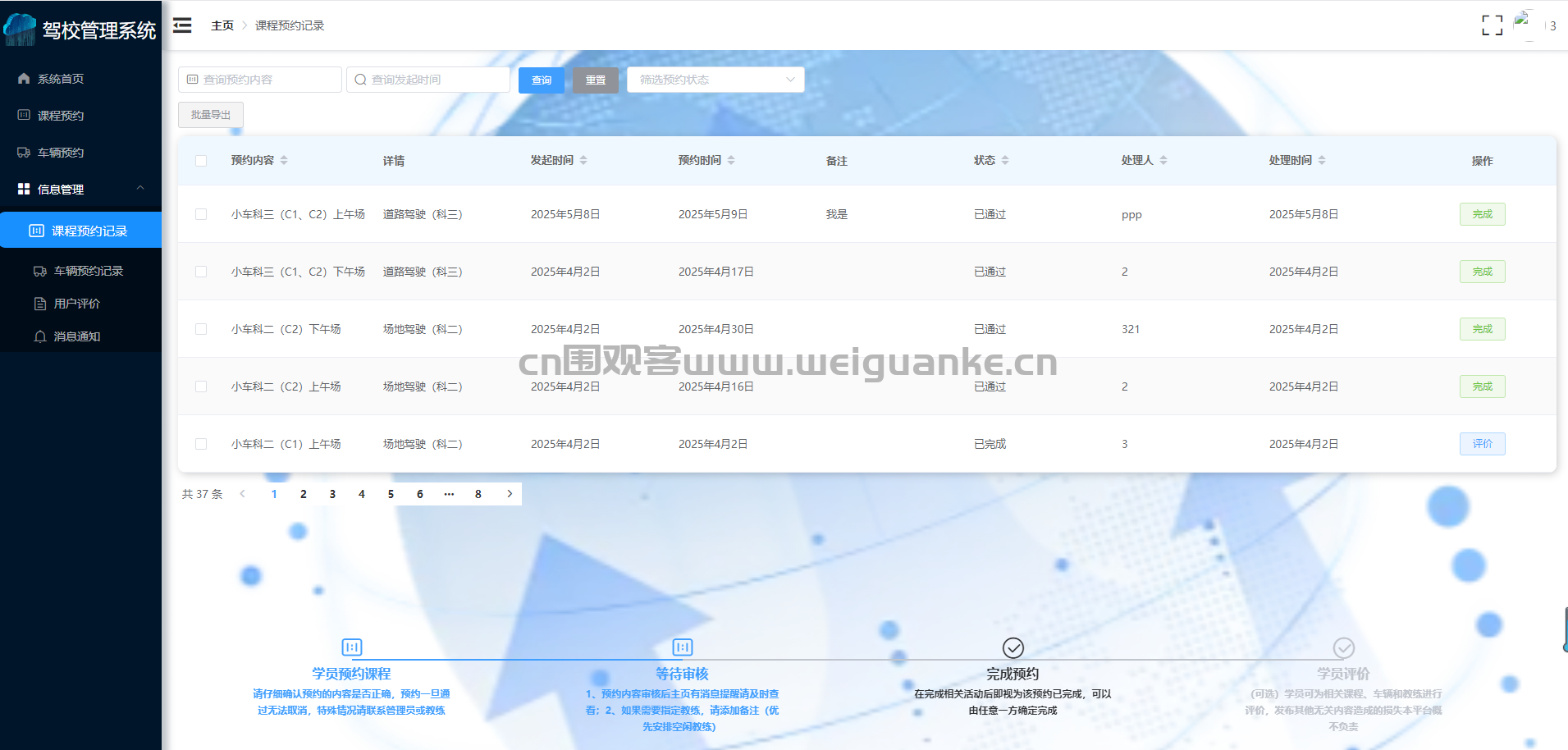Check the checkbox of the 已完成 row
The image size is (1568, 750).
coord(201,444)
